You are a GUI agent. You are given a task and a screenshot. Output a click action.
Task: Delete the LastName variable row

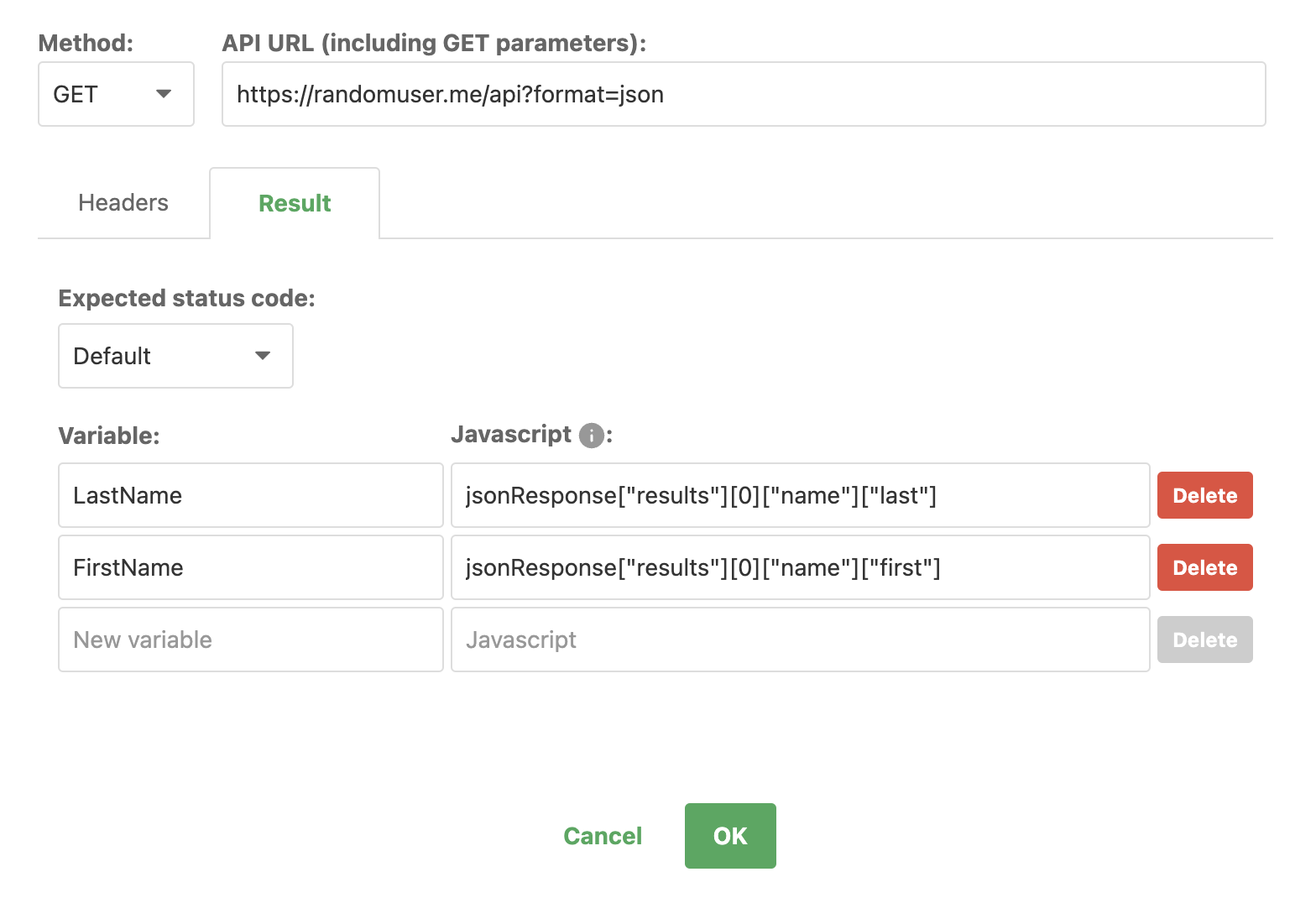(x=1204, y=495)
